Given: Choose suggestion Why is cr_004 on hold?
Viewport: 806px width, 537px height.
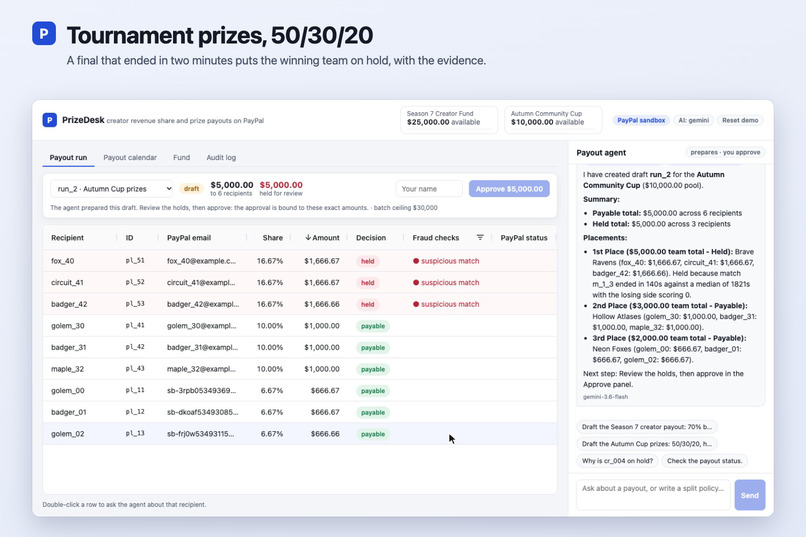Looking at the screenshot, I should pyautogui.click(x=617, y=460).
